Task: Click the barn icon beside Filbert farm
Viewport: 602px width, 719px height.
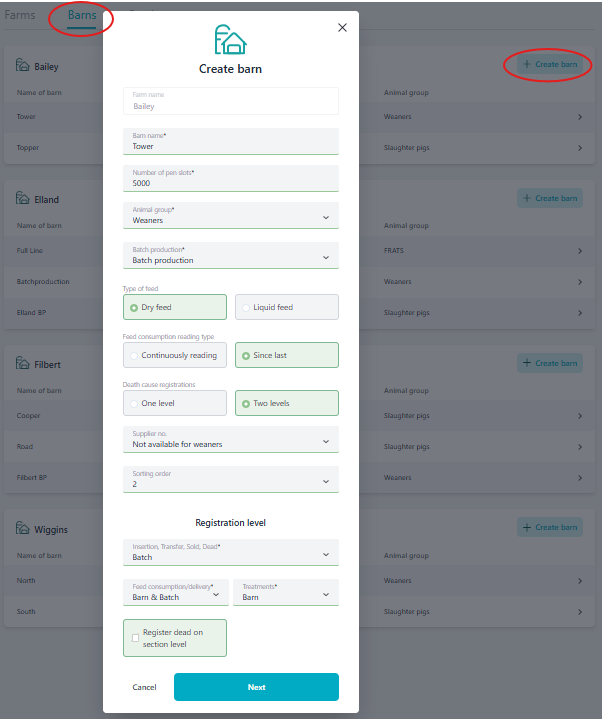Action: click(x=23, y=364)
